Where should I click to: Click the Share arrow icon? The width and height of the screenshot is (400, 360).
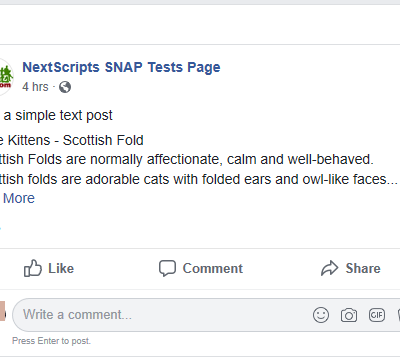coord(329,268)
